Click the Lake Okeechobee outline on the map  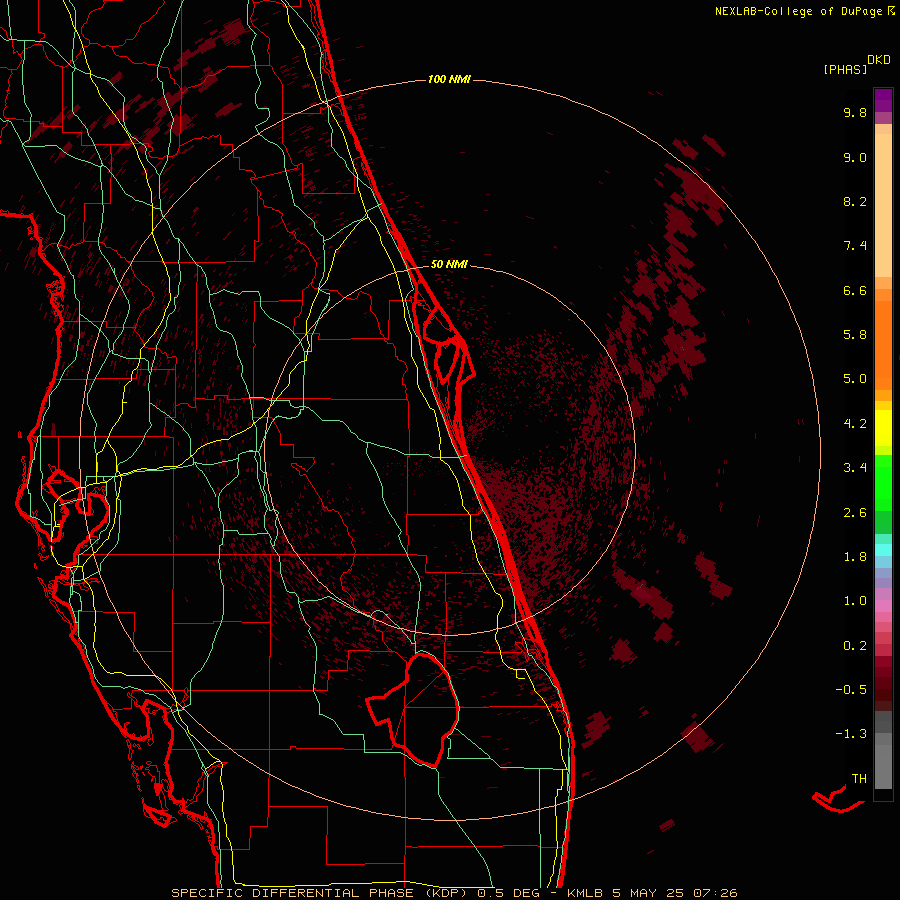pyautogui.click(x=413, y=710)
